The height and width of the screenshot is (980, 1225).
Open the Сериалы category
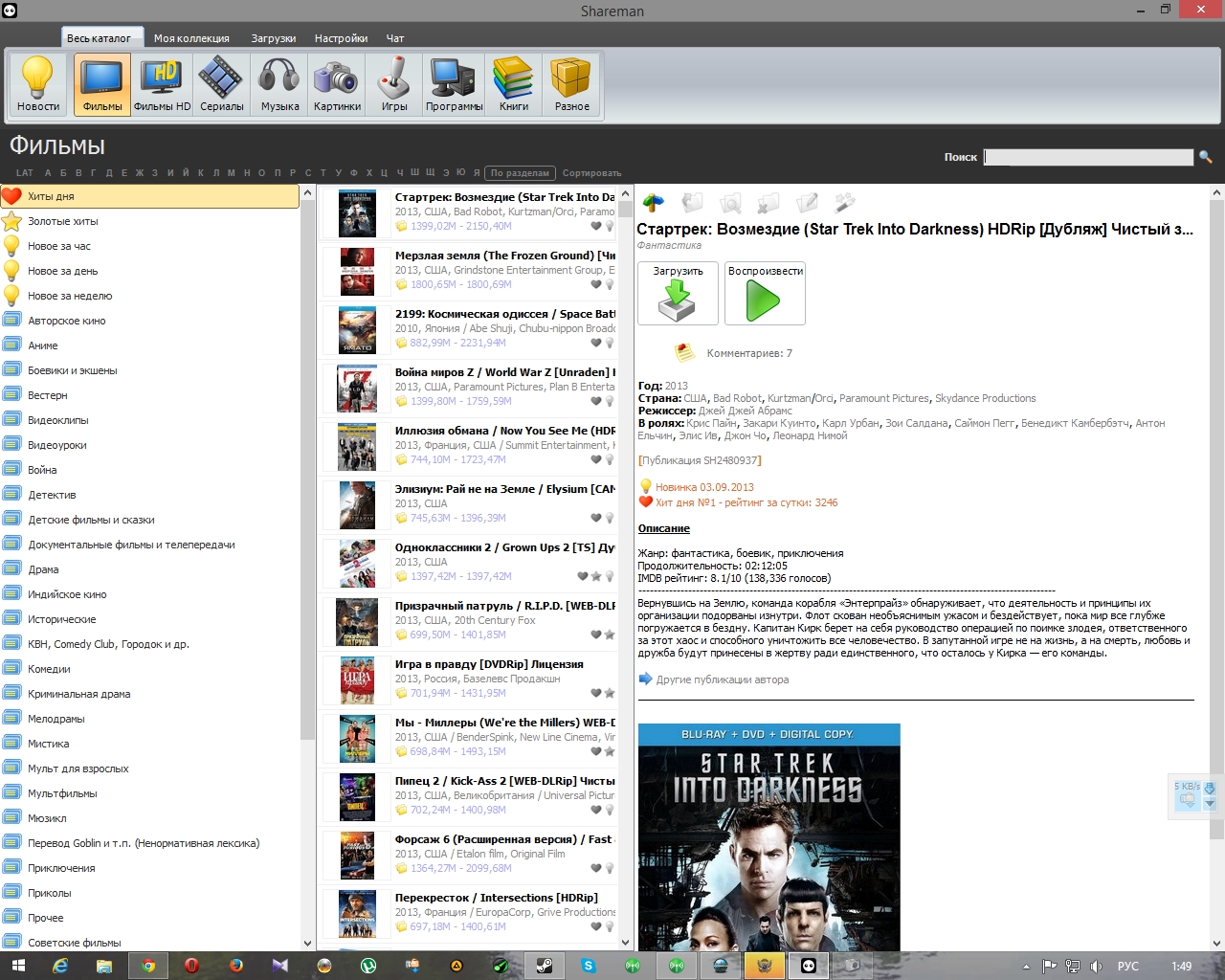click(x=221, y=84)
